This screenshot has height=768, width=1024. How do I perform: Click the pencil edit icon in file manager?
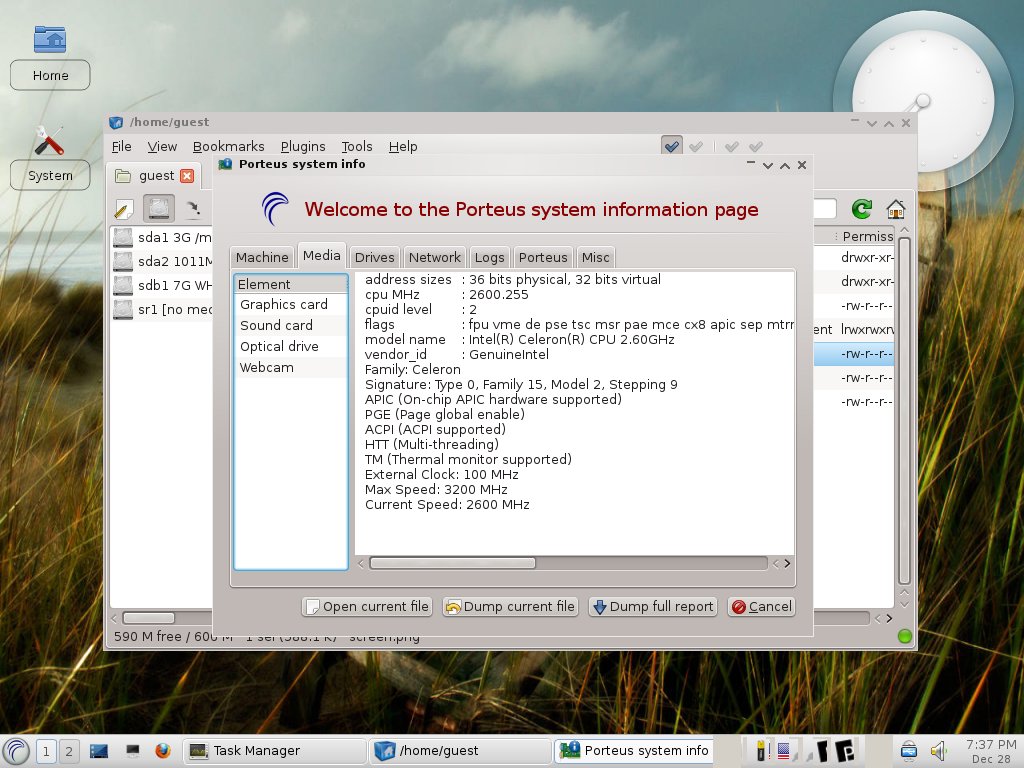(123, 209)
